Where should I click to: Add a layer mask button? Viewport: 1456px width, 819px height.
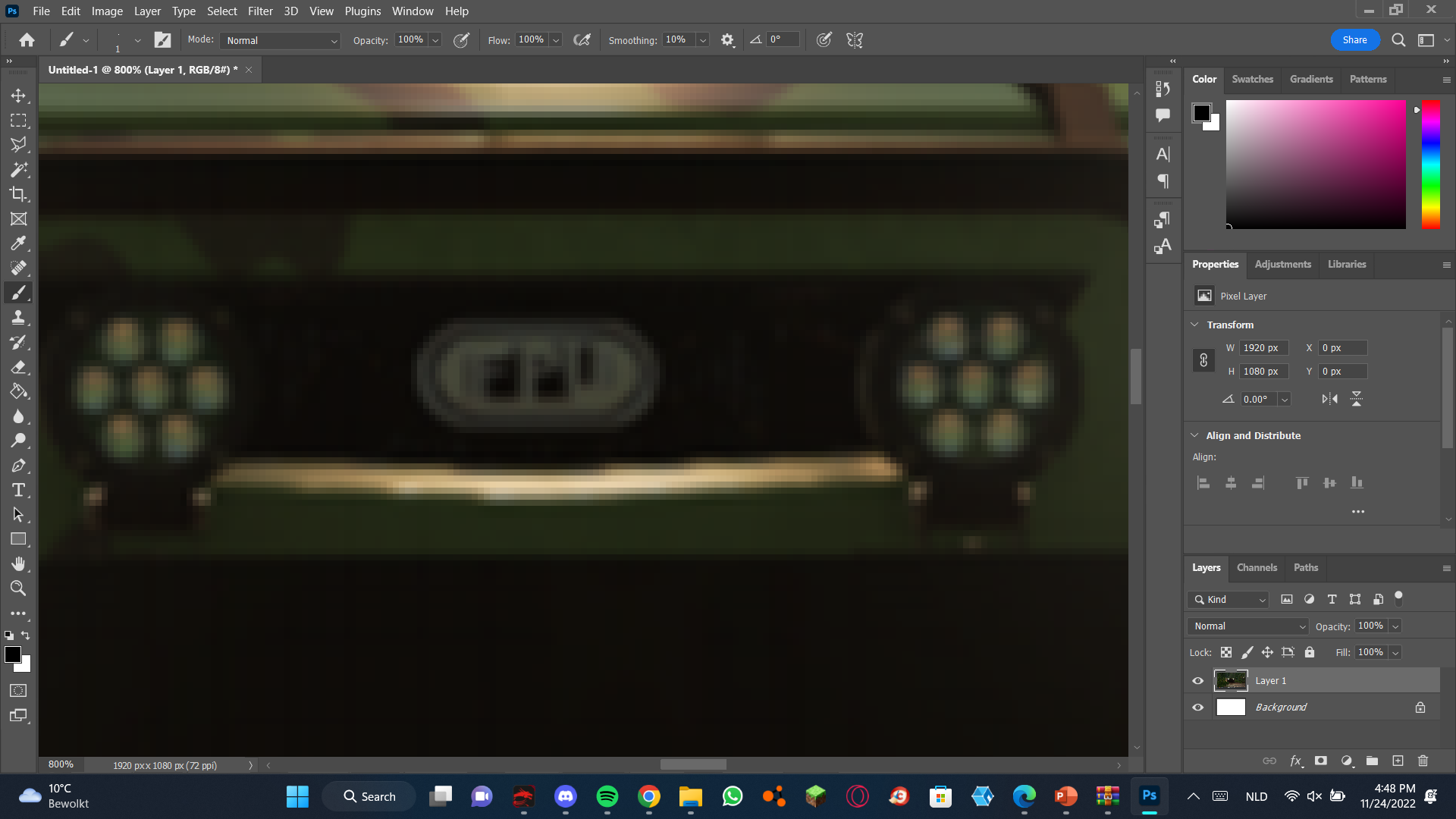tap(1321, 761)
